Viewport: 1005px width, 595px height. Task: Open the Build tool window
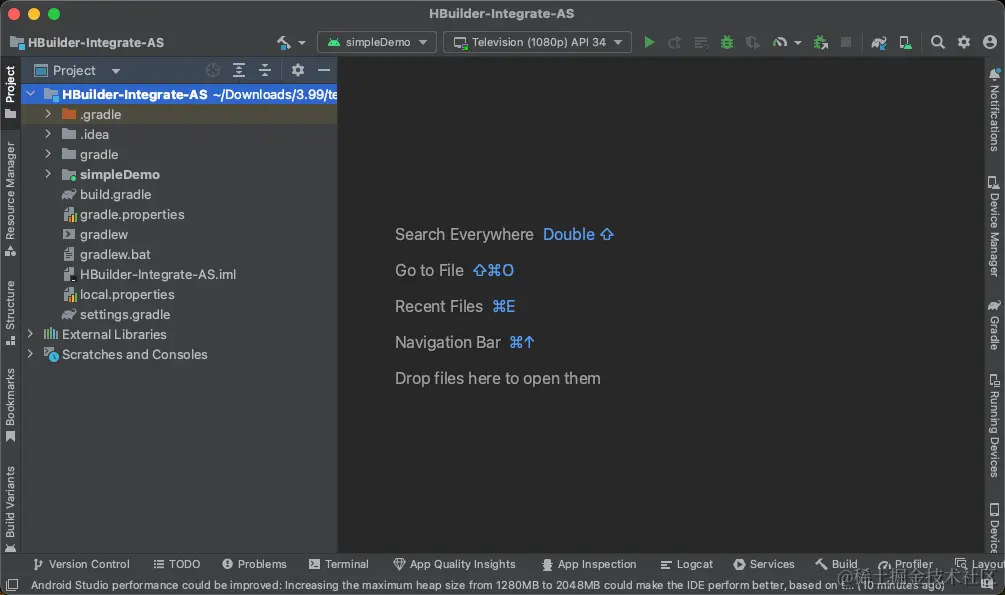(x=836, y=564)
